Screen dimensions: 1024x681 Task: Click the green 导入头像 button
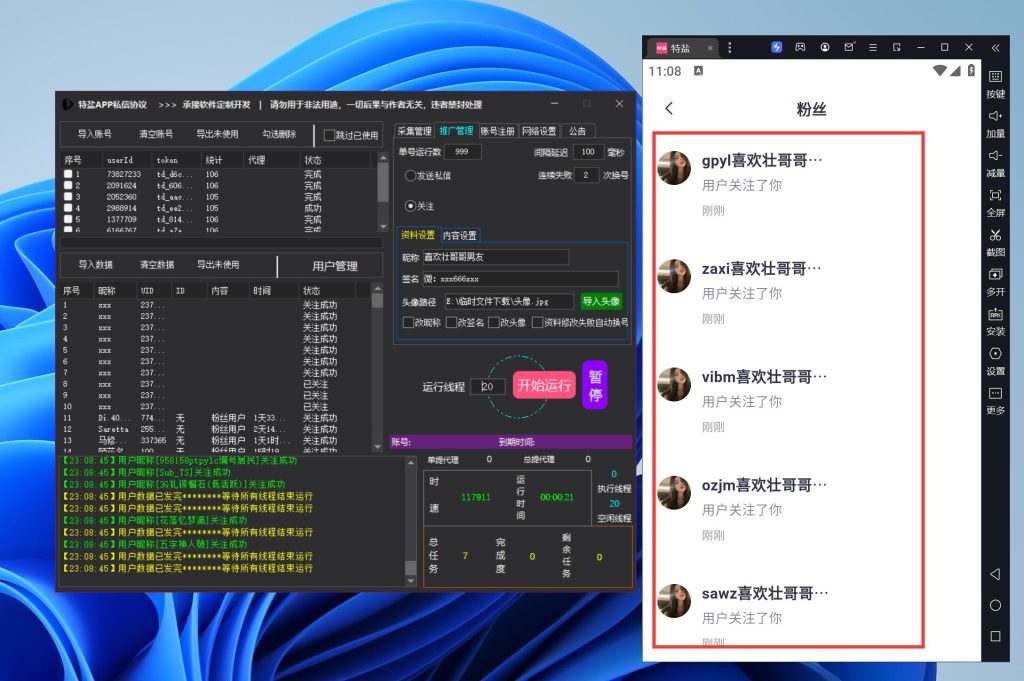(601, 301)
